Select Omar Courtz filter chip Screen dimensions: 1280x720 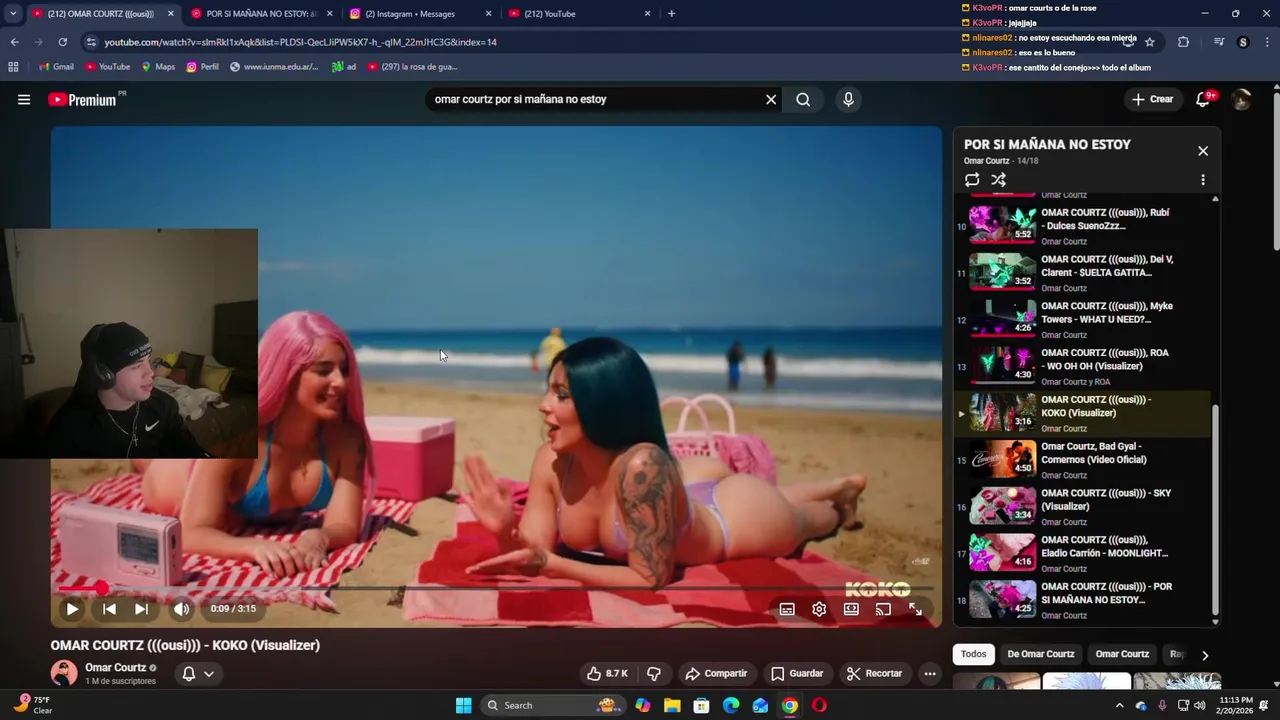tap(1122, 654)
